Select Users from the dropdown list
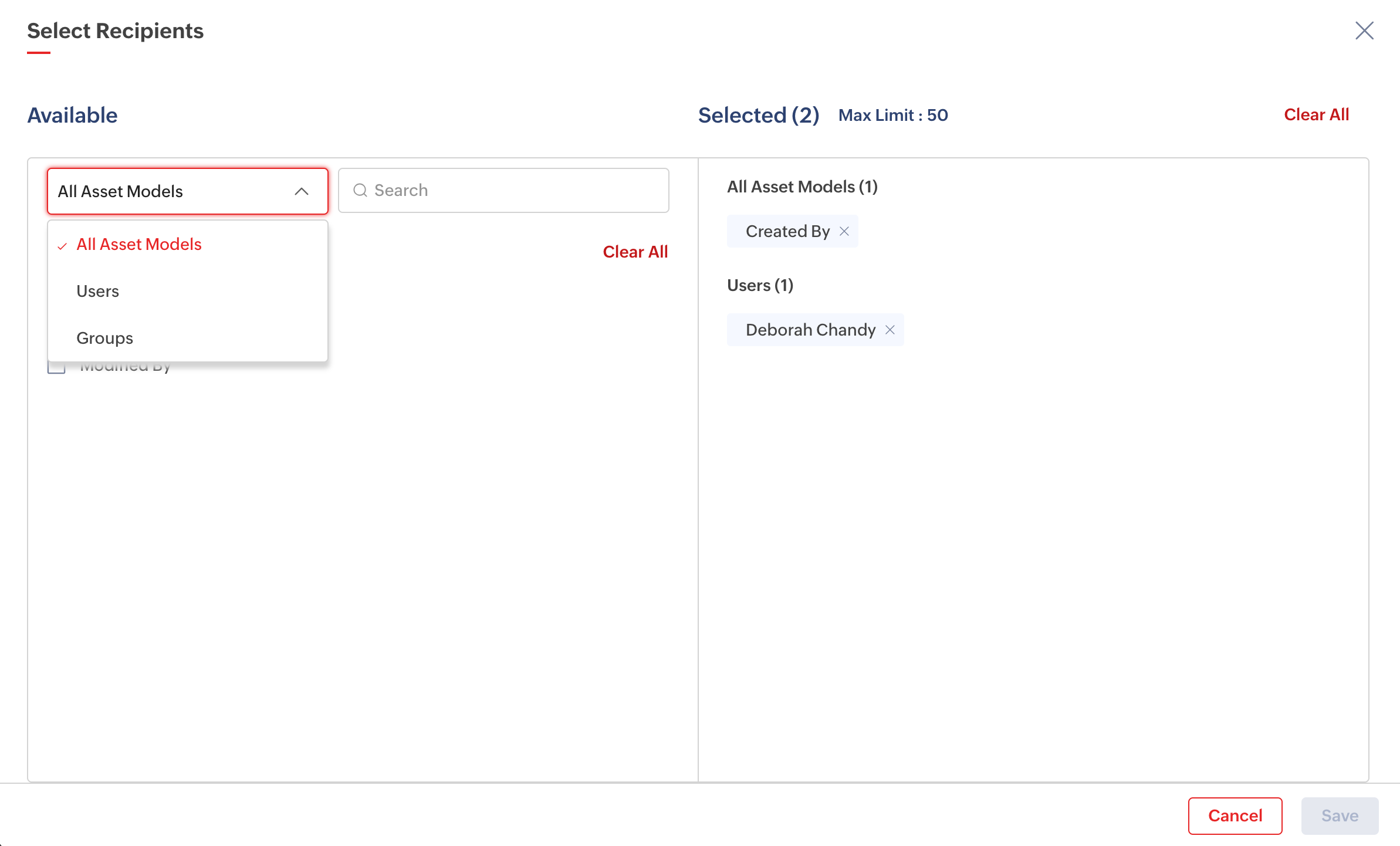 tap(98, 291)
